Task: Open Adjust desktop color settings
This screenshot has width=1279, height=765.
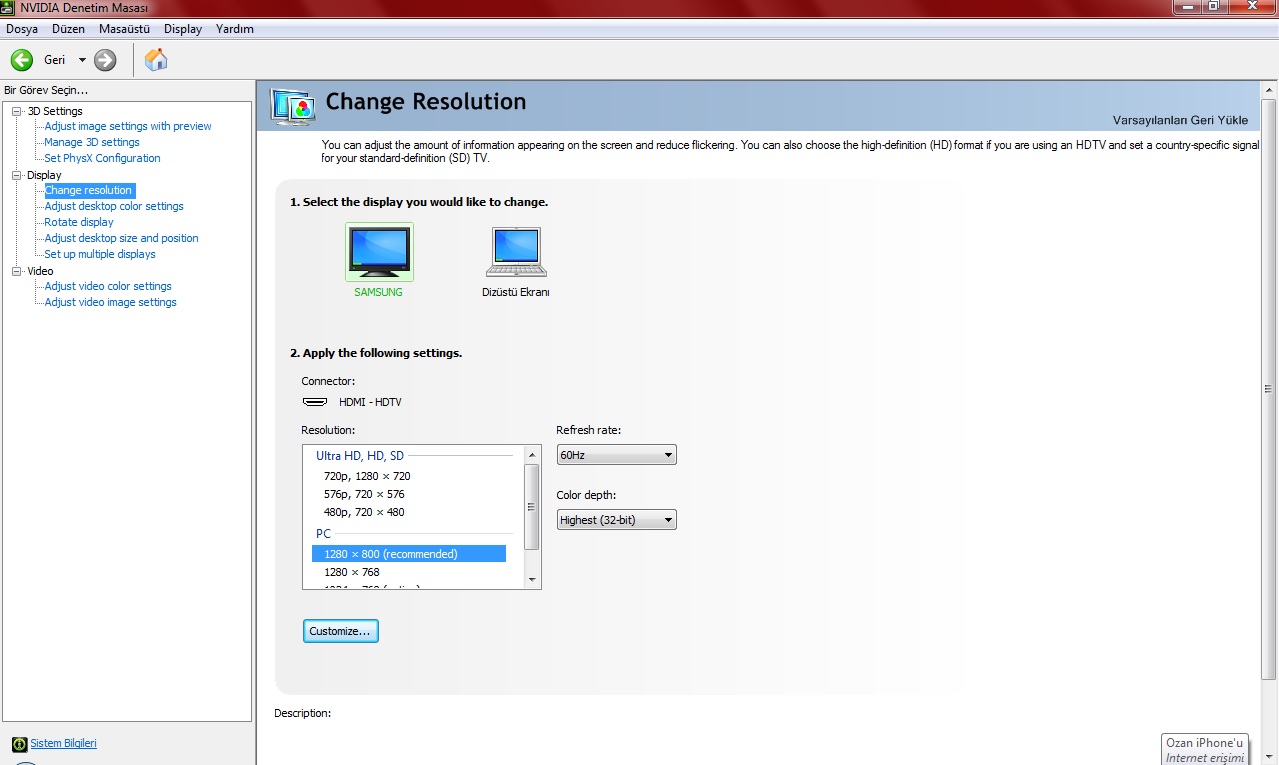Action: click(x=114, y=206)
